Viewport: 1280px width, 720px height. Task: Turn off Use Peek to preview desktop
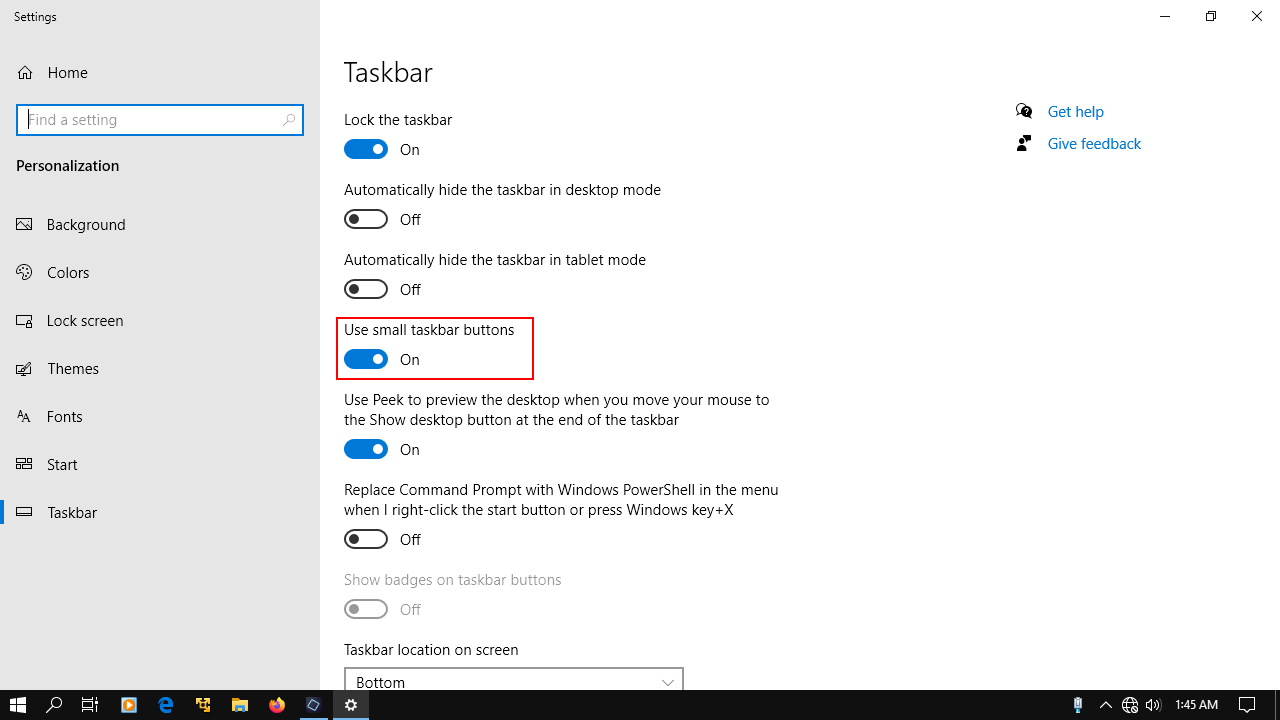click(x=366, y=448)
